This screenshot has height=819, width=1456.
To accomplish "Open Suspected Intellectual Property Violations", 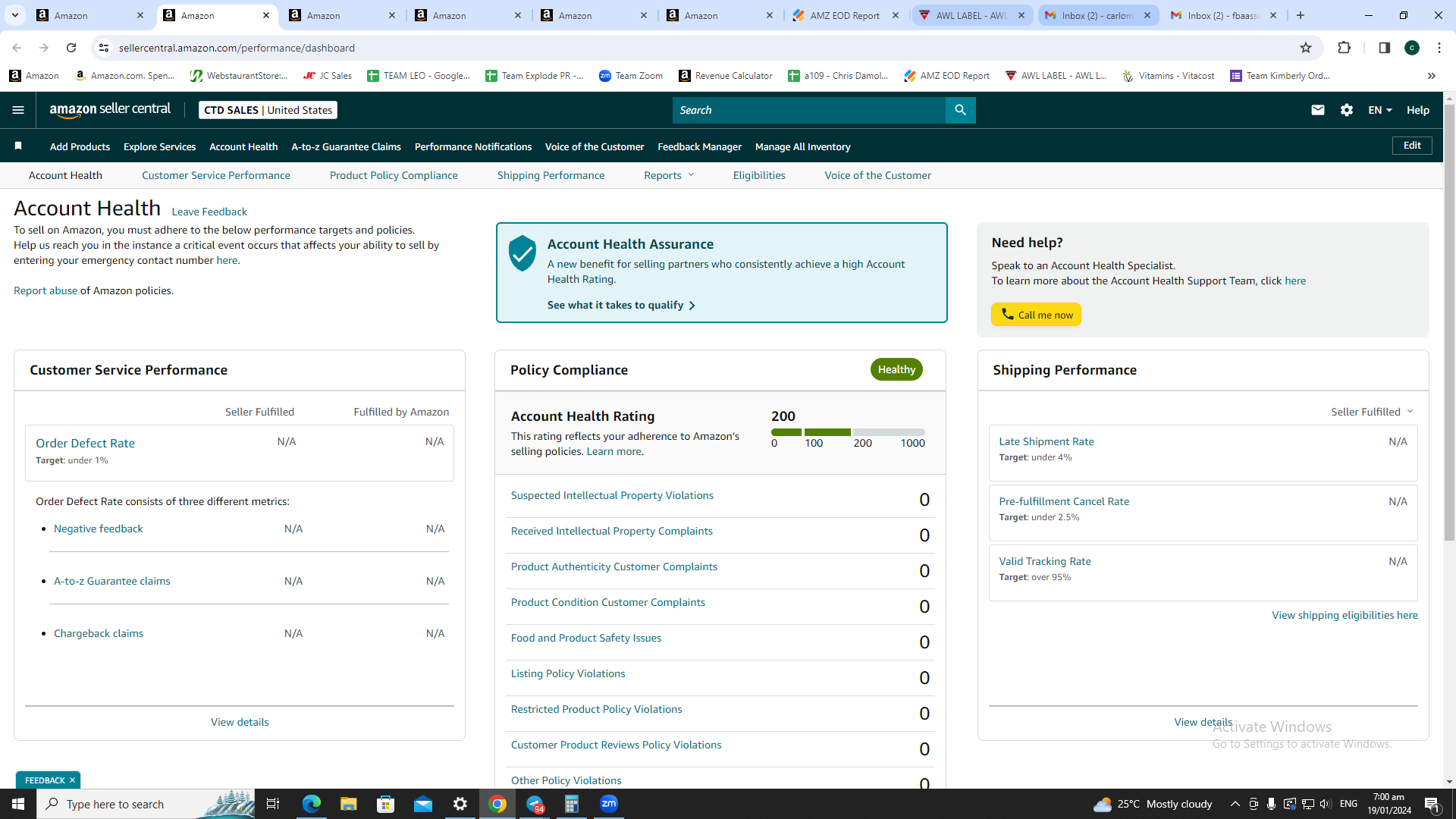I will (x=612, y=495).
